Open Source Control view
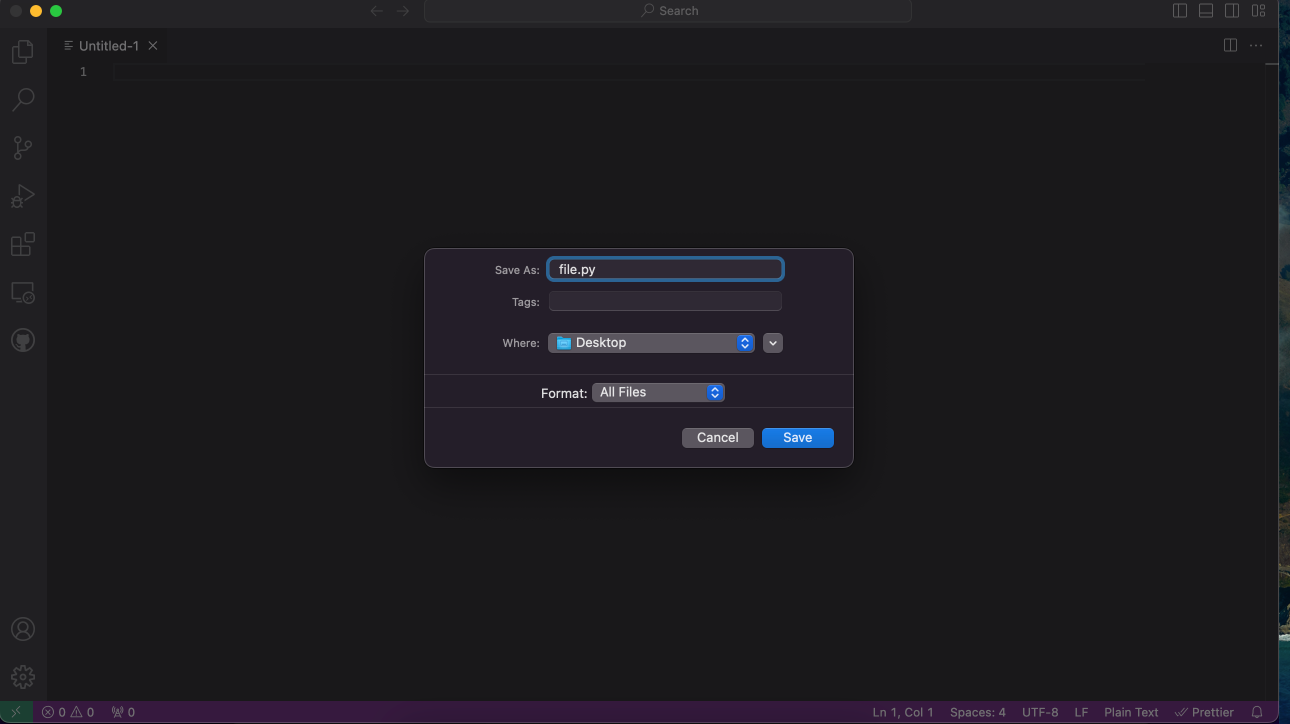 coord(22,148)
